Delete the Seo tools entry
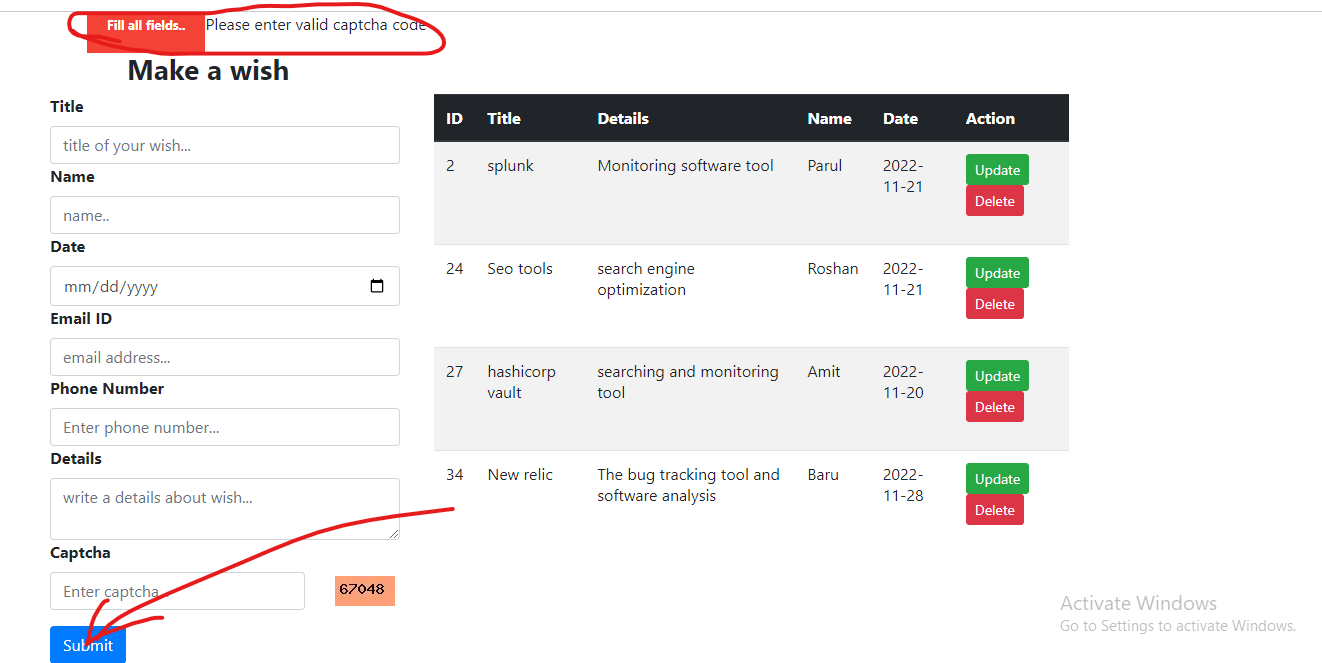Image resolution: width=1322 pixels, height=663 pixels. click(x=994, y=304)
